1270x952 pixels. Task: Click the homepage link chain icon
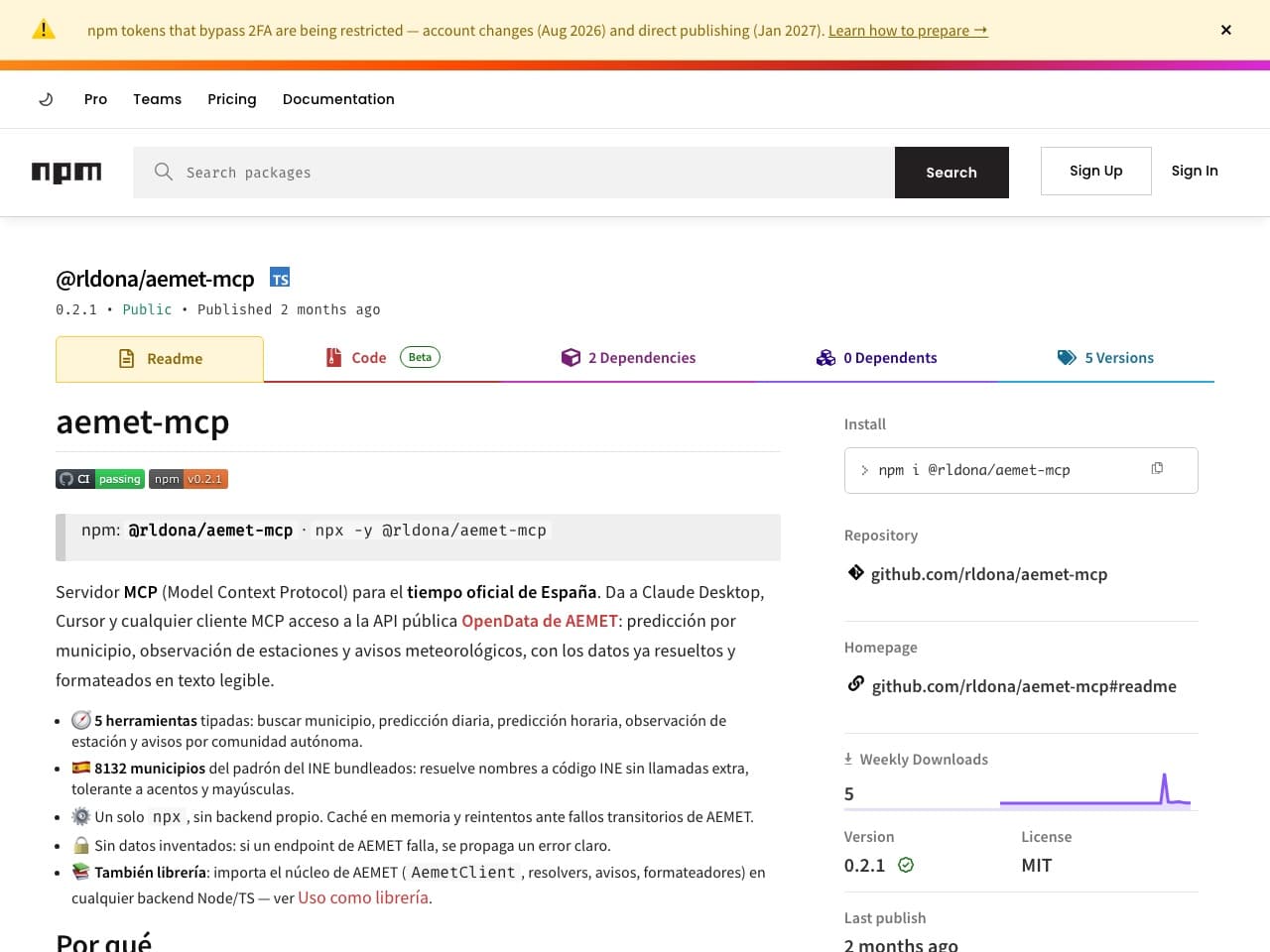point(856,683)
